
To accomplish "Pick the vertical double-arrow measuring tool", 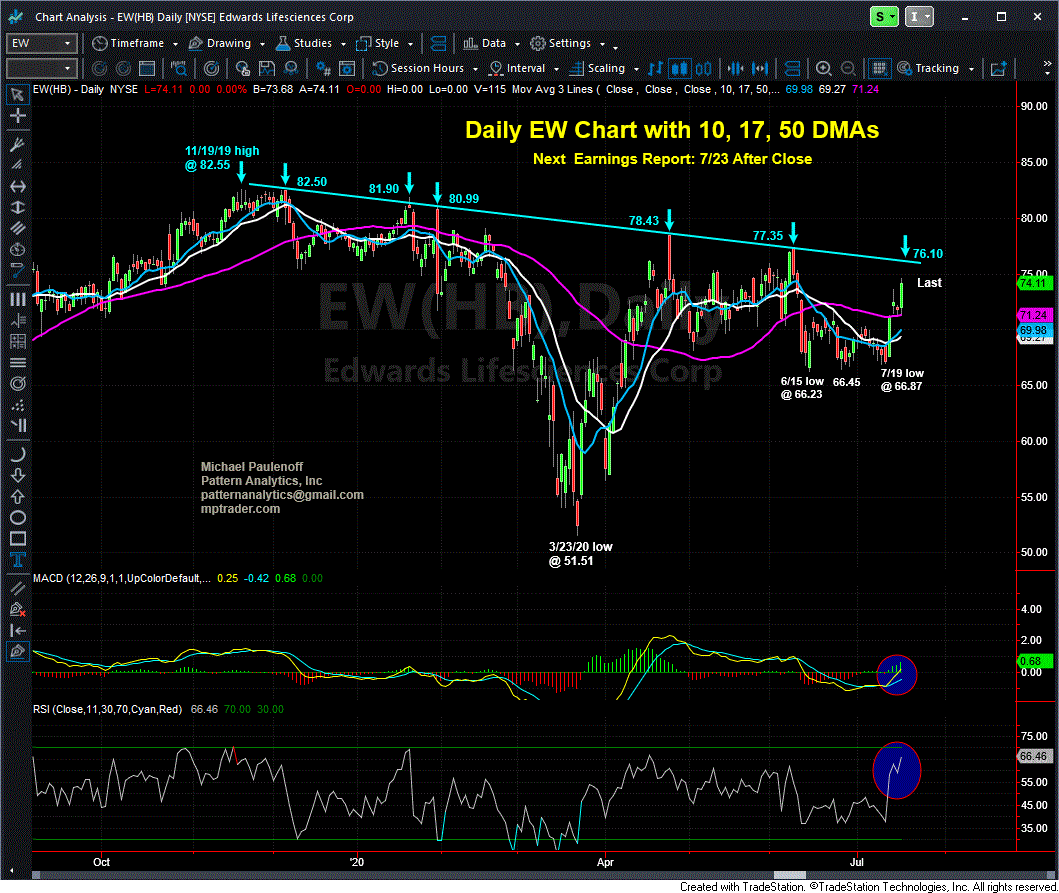I will (18, 207).
